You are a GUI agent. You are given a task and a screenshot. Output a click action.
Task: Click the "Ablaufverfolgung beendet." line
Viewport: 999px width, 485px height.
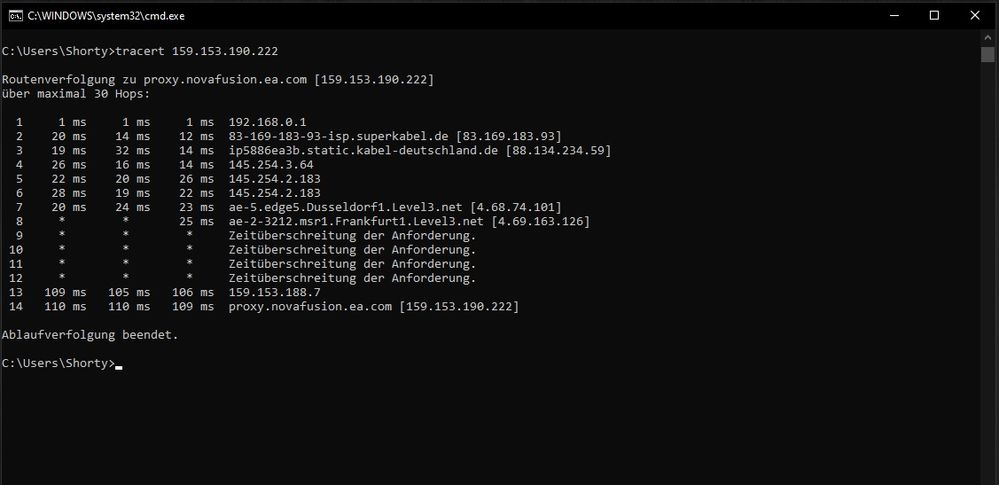click(90, 334)
